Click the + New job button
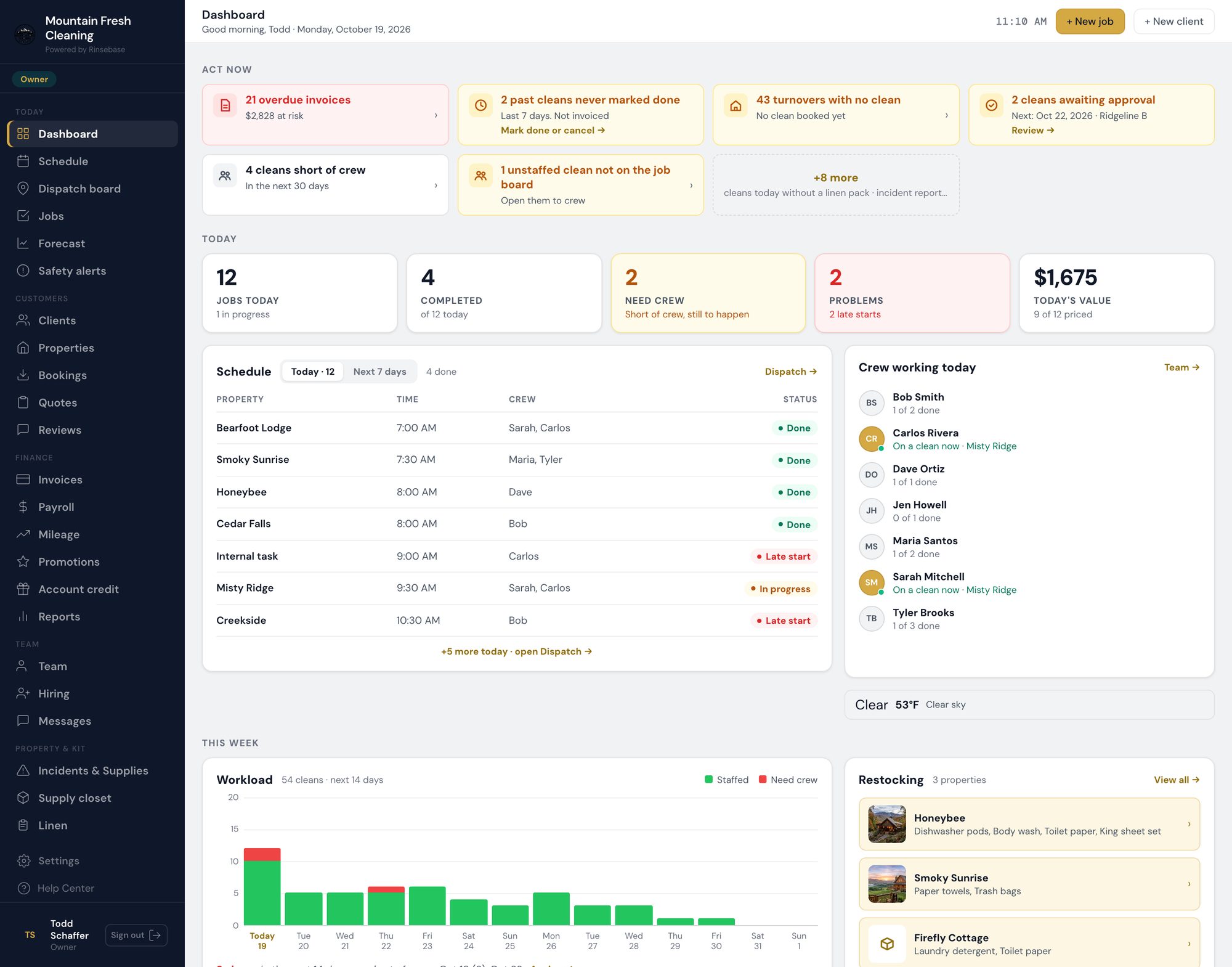This screenshot has height=967, width=1232. pyautogui.click(x=1090, y=22)
